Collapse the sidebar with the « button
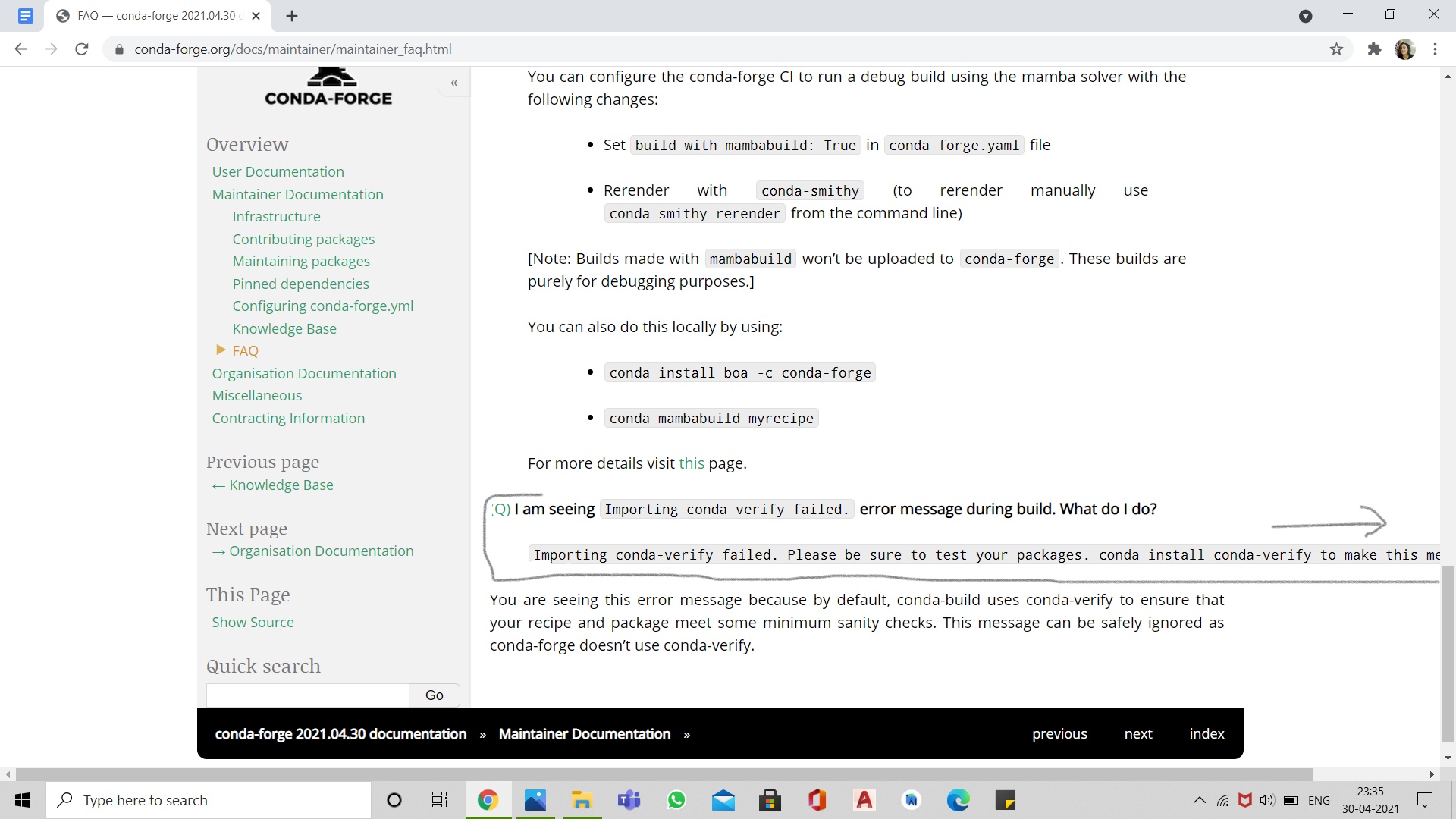1456x819 pixels. coord(454,83)
